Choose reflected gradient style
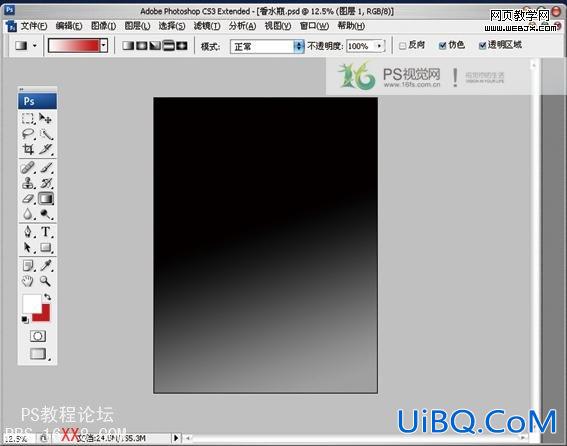 click(x=169, y=46)
